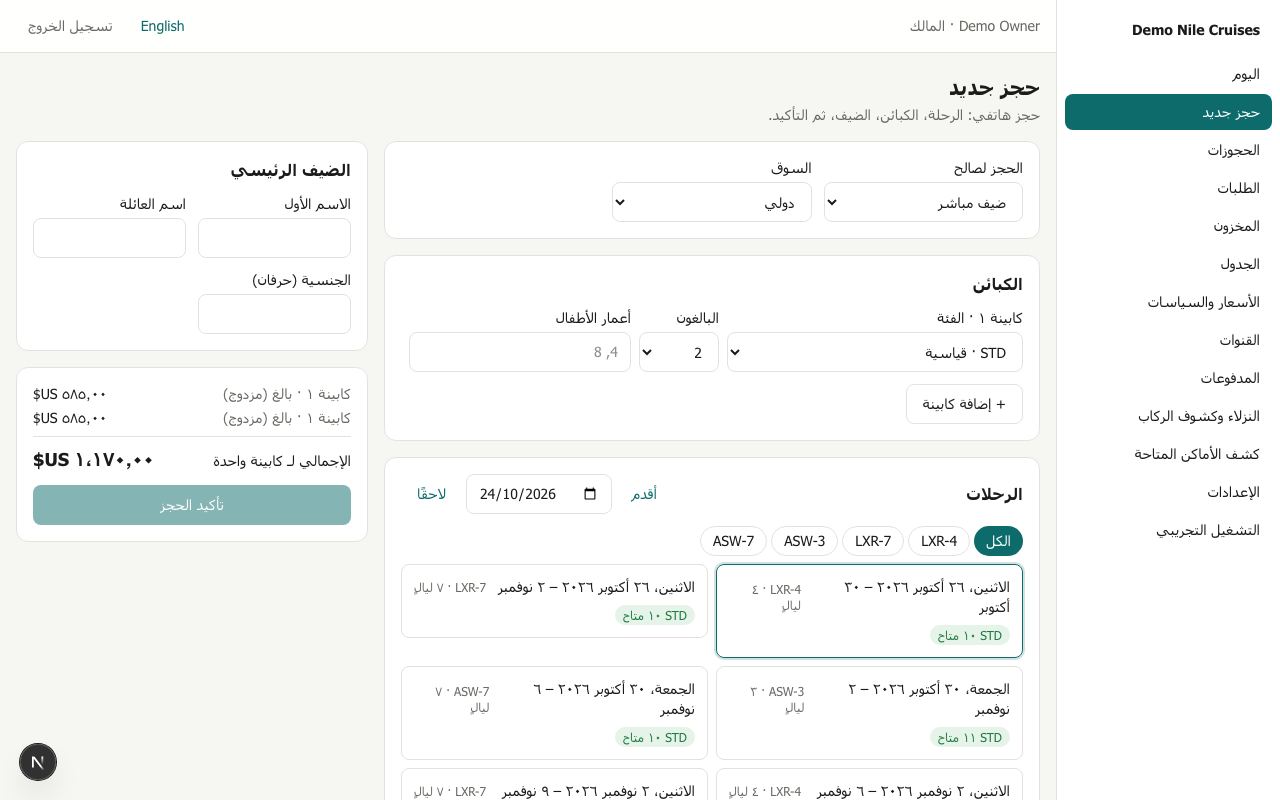The height and width of the screenshot is (800, 1280).
Task: Filter trips by LXR-4
Action: pyautogui.click(x=939, y=541)
